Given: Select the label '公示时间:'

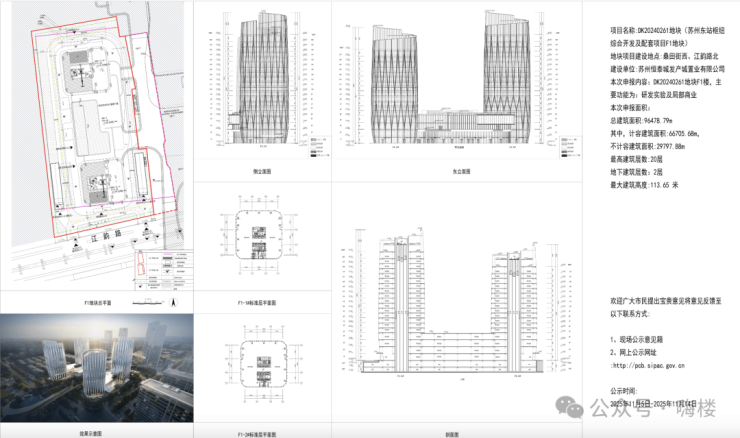Looking at the screenshot, I should coord(623,391).
